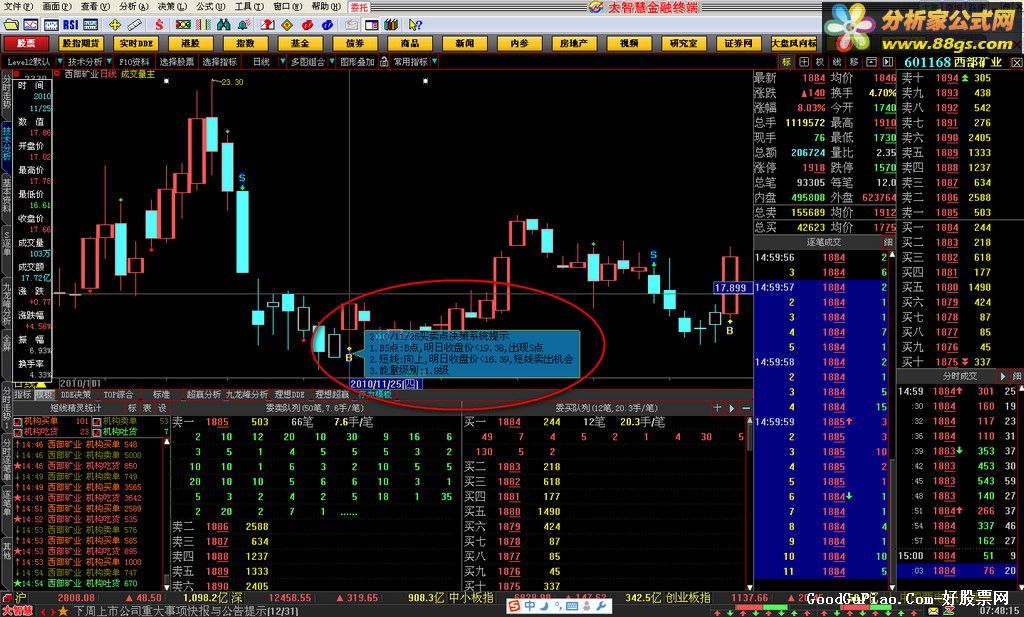Screen dimensions: 1024x617
Task: Click the 港股 button
Action: pos(191,44)
